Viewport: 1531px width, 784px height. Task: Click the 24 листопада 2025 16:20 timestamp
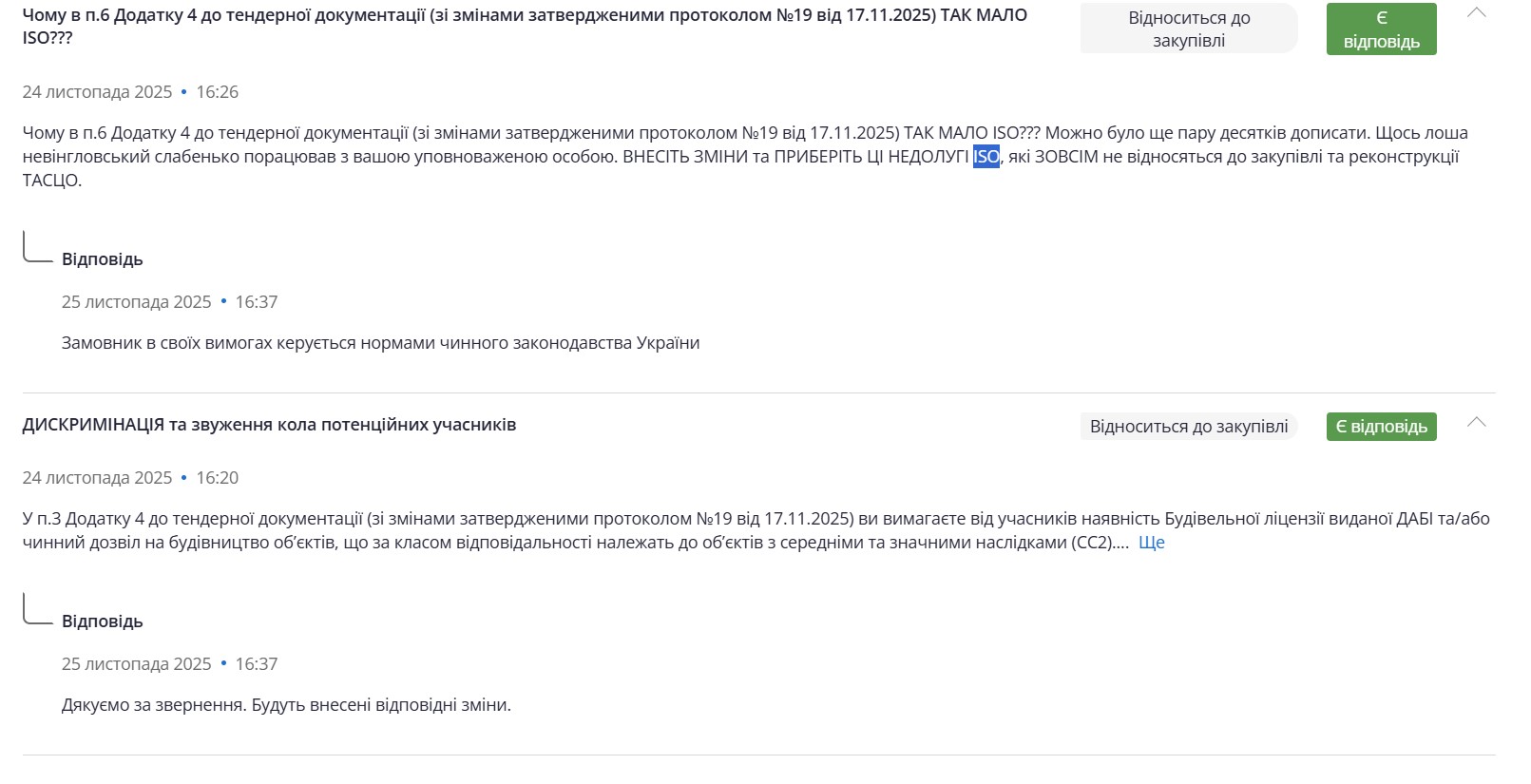(x=130, y=478)
